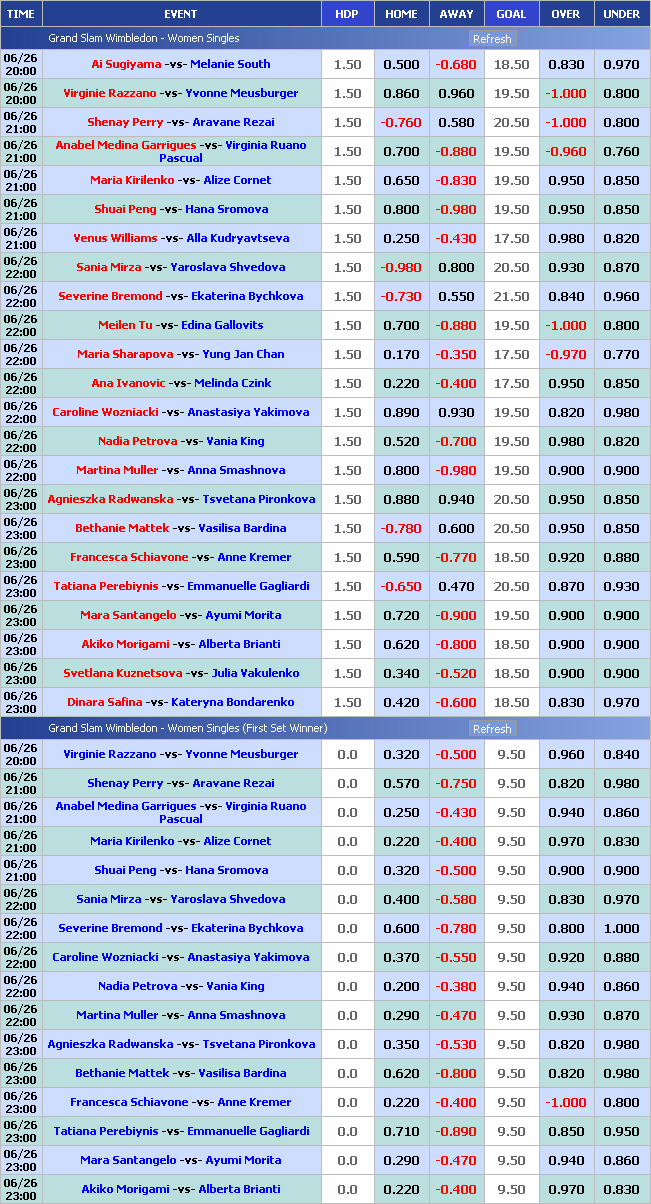Click the GOAL column header
The width and height of the screenshot is (651, 1204).
pos(511,14)
